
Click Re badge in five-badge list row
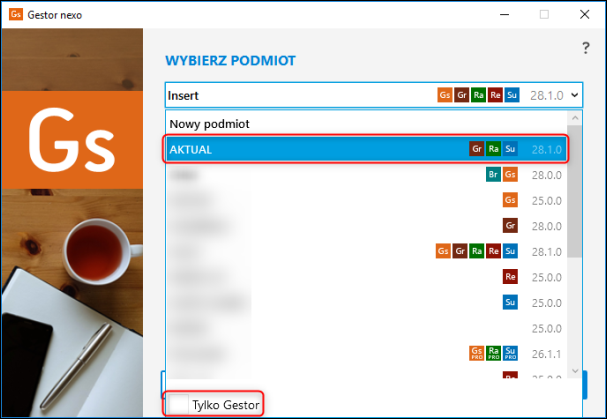[x=493, y=251]
